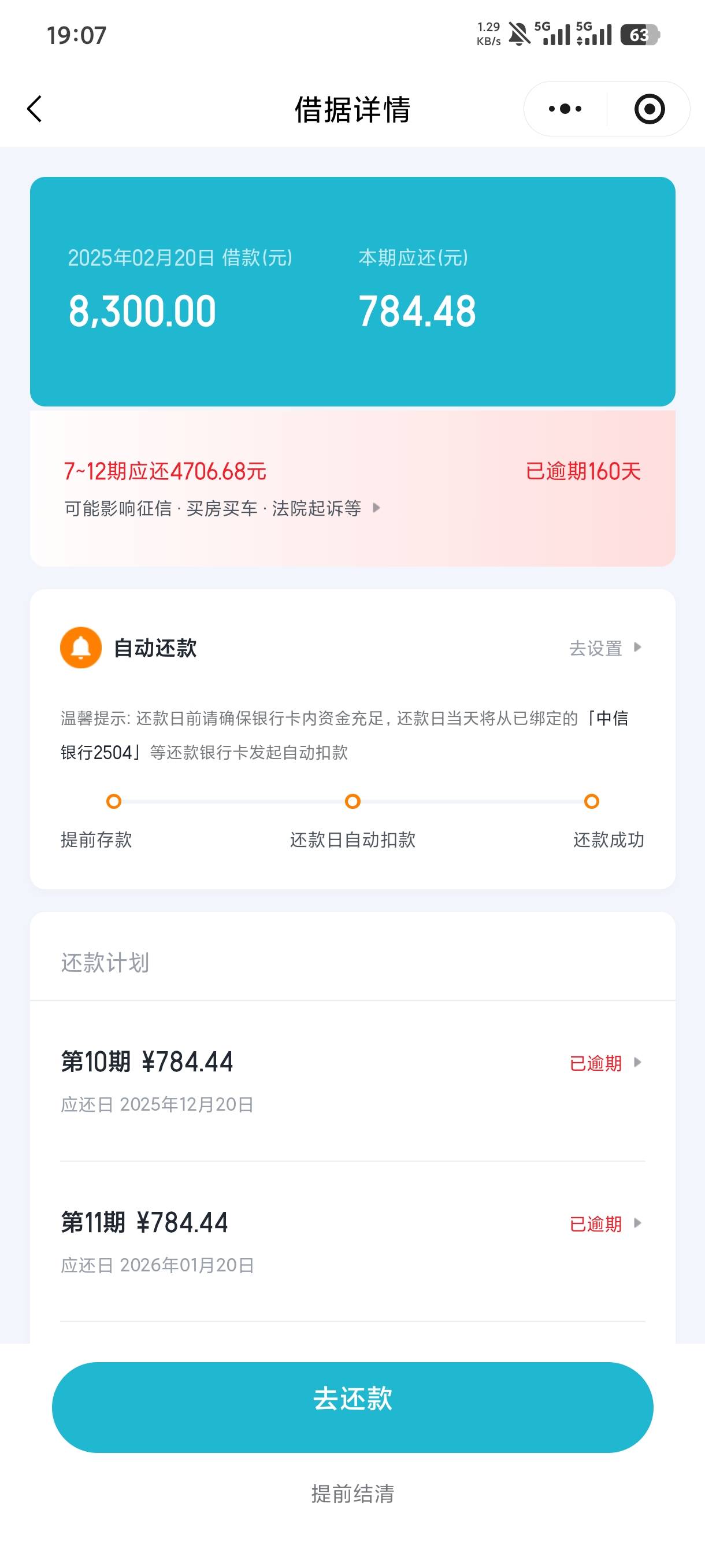Tap the 提前结清 early settlement link
This screenshot has height=1568, width=705.
click(x=353, y=1494)
